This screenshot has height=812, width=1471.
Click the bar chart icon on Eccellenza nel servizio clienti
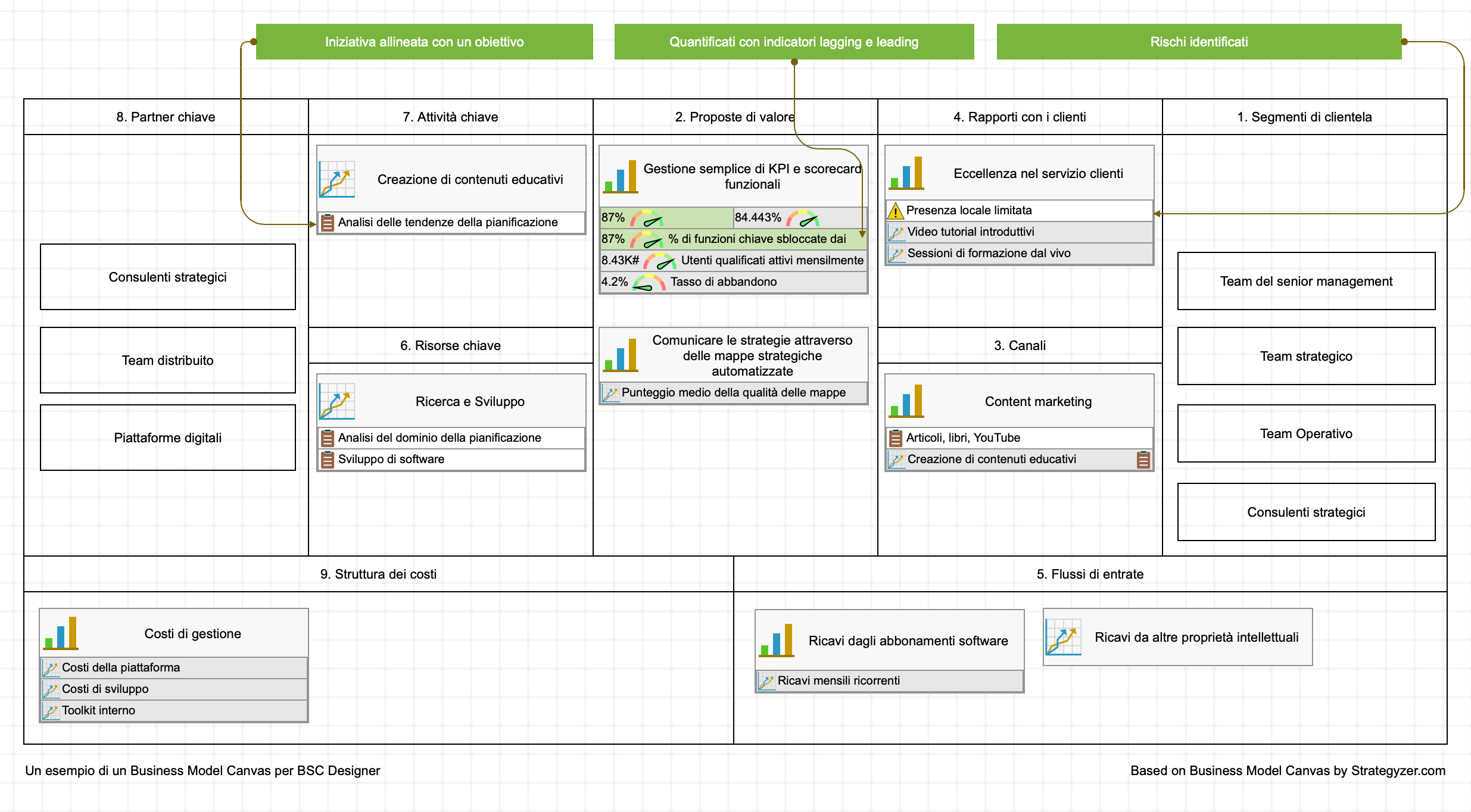tap(907, 173)
